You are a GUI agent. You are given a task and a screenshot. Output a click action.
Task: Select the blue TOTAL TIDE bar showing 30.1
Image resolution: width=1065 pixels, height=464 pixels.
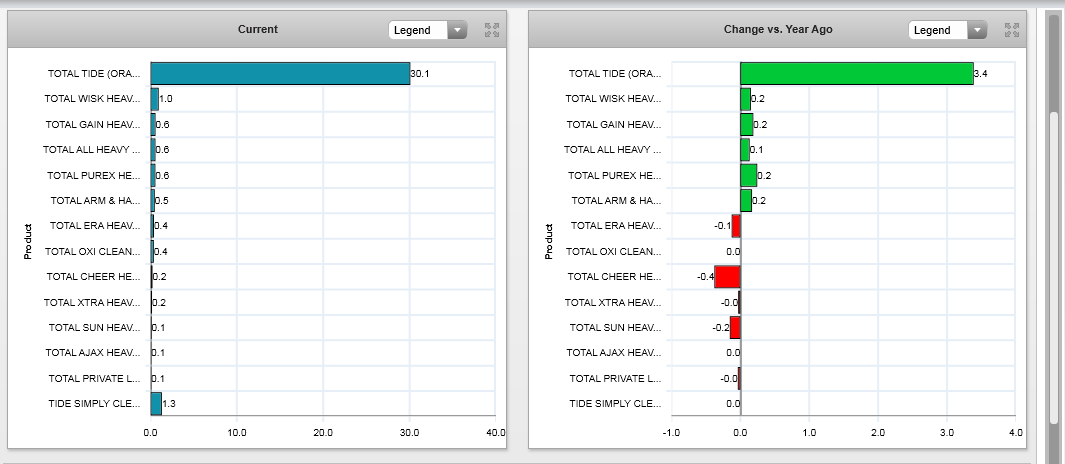coord(280,73)
